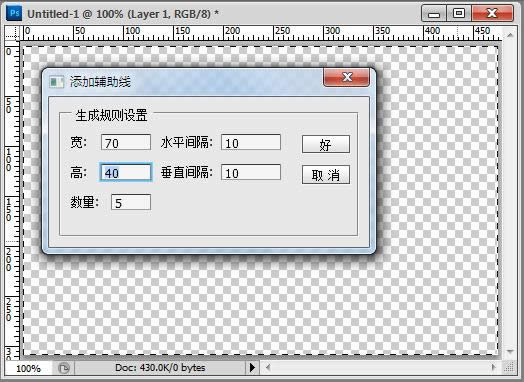
Task: Click the status bar document info icon
Action: click(x=63, y=368)
